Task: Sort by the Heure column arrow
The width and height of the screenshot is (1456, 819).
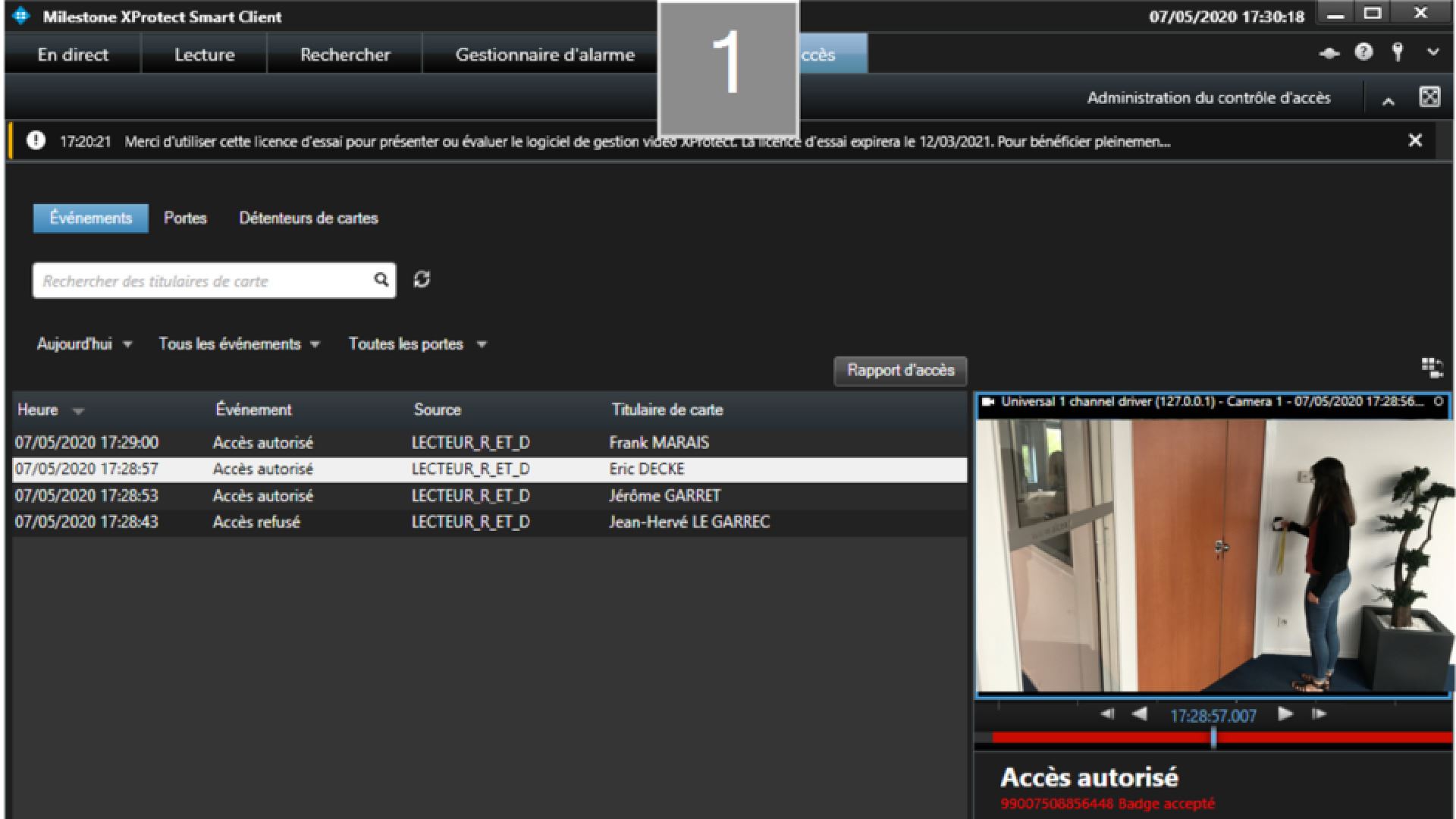Action: 77,411
